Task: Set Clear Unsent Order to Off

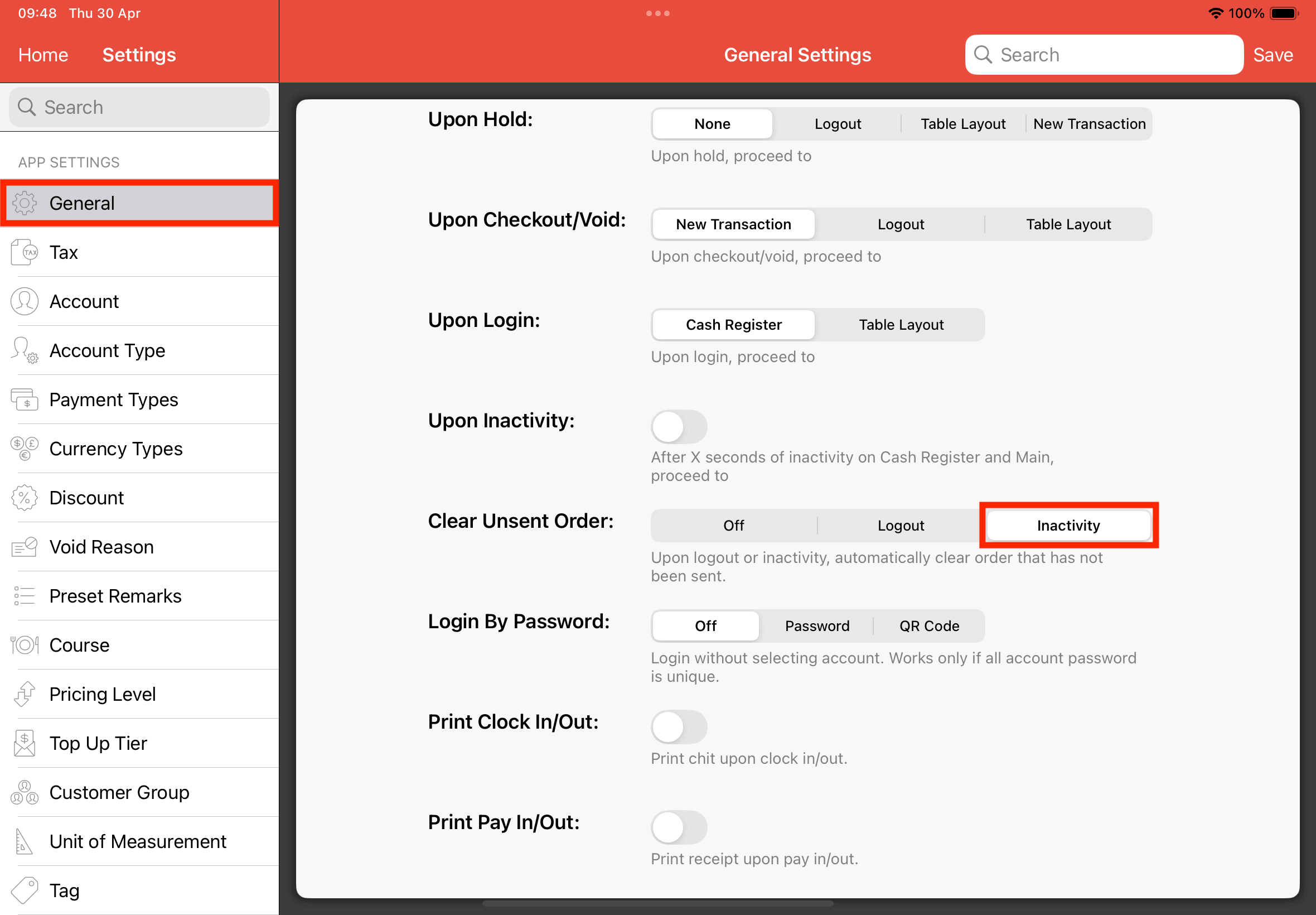Action: coord(733,525)
